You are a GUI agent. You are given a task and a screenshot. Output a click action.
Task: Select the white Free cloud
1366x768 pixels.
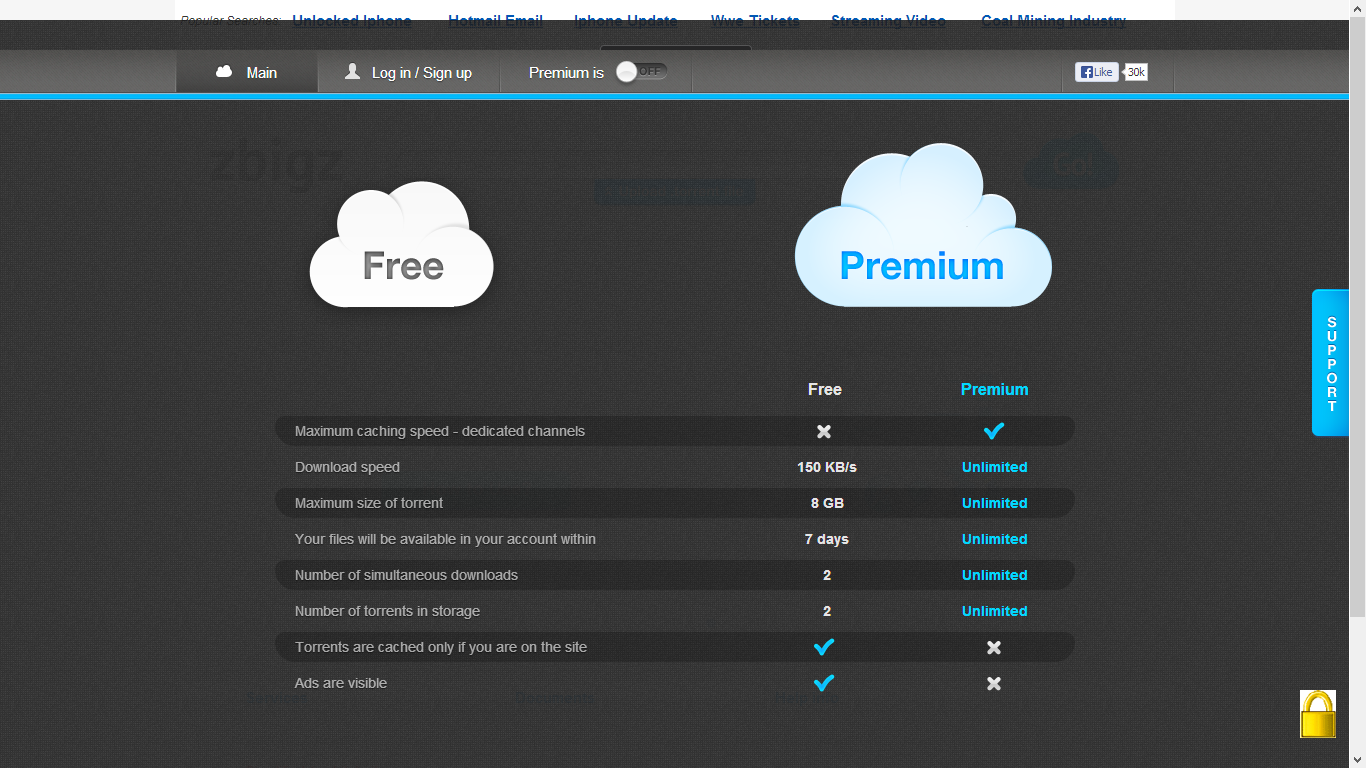tap(402, 246)
